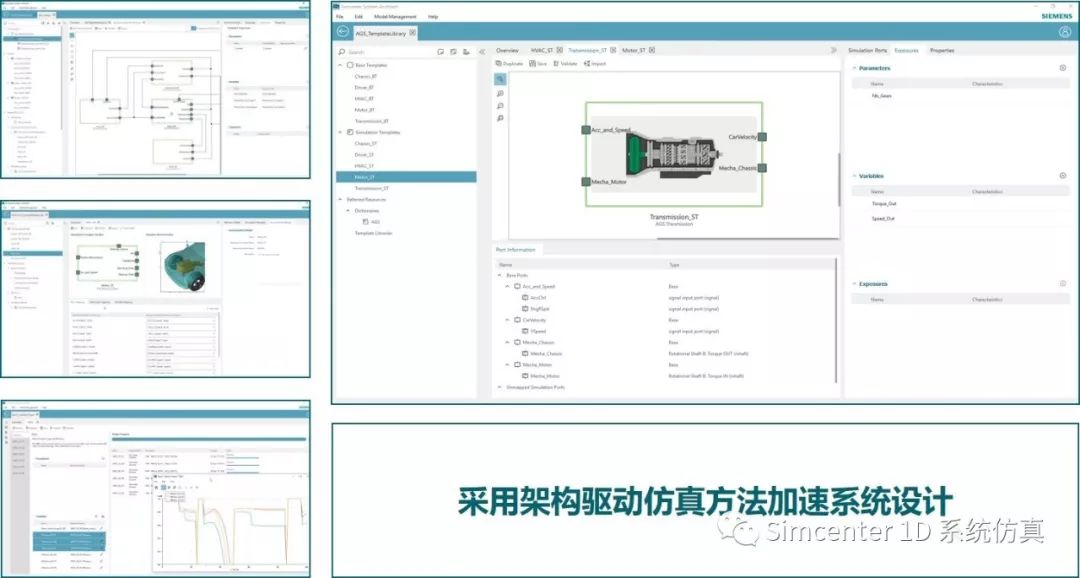Collapse the Acc_and_Speed port row
Image resolution: width=1080 pixels, height=578 pixels.
pos(508,286)
